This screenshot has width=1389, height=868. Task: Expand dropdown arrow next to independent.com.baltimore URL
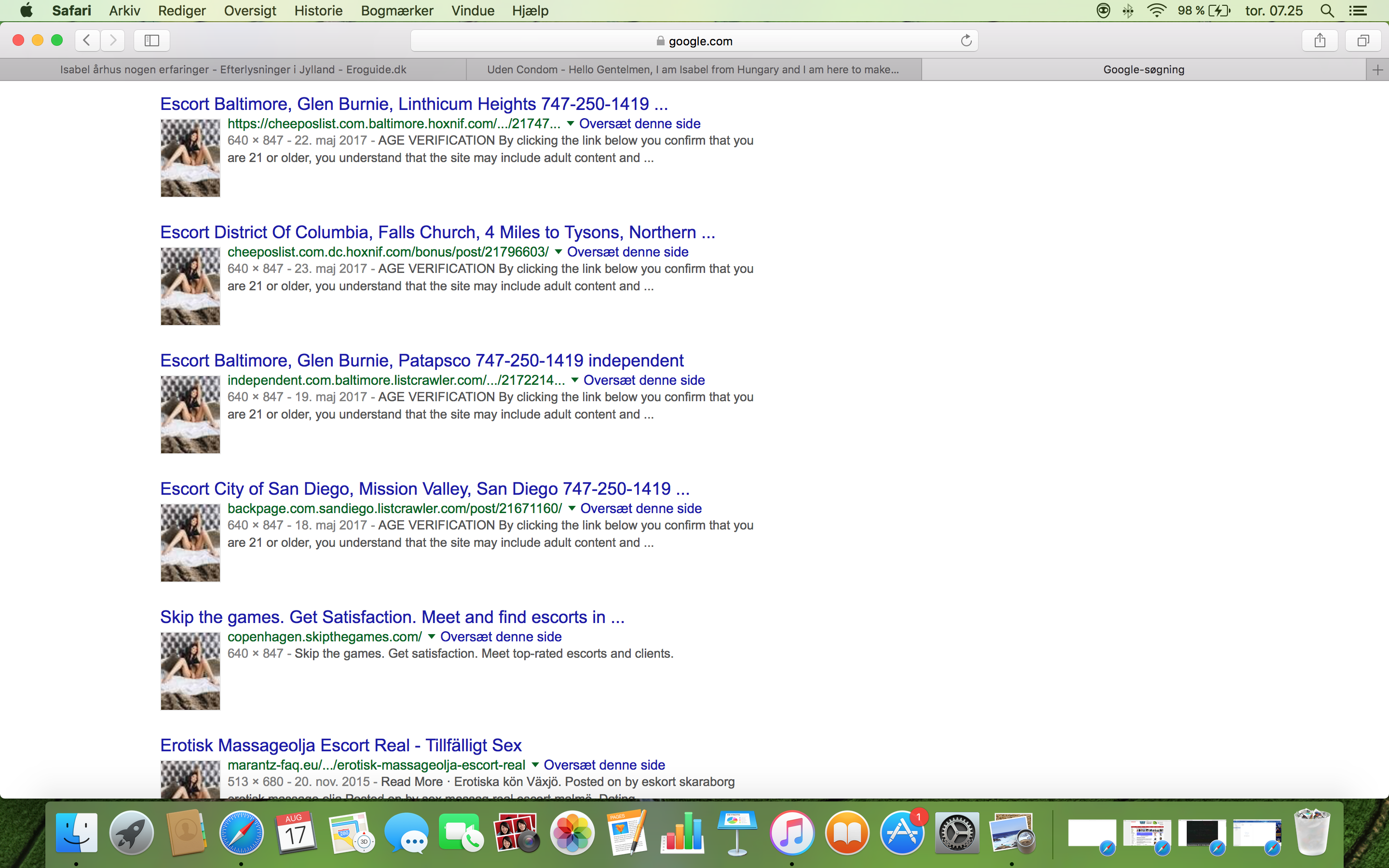[x=574, y=380]
